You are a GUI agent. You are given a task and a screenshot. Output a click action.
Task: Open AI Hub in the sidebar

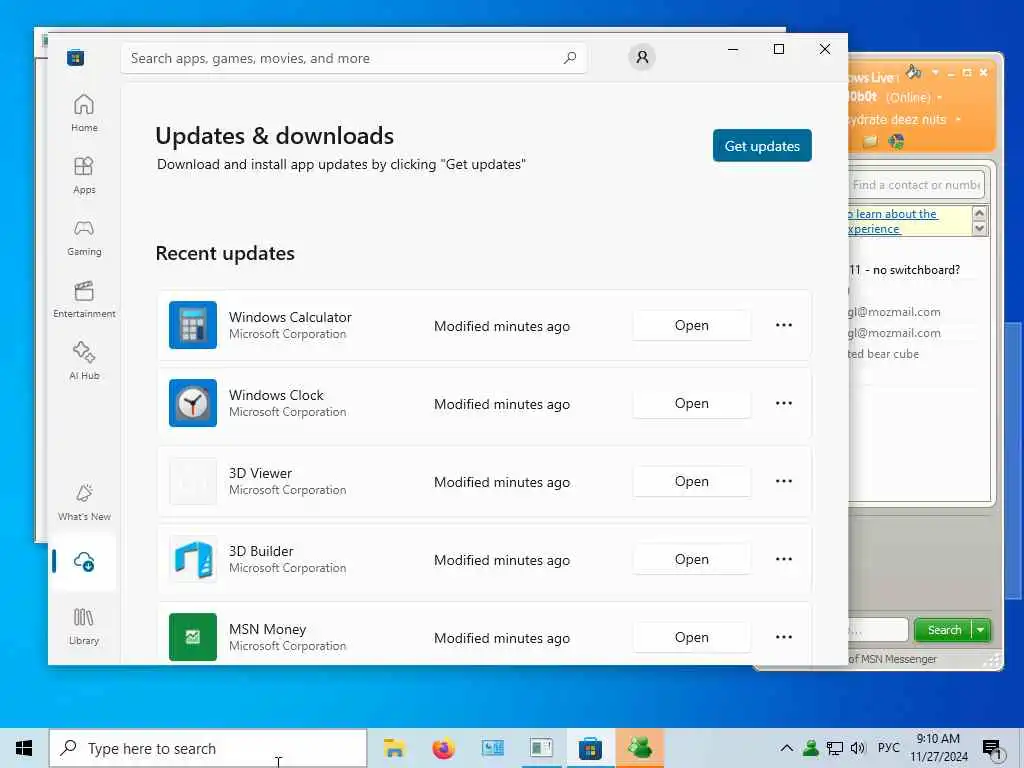click(84, 361)
